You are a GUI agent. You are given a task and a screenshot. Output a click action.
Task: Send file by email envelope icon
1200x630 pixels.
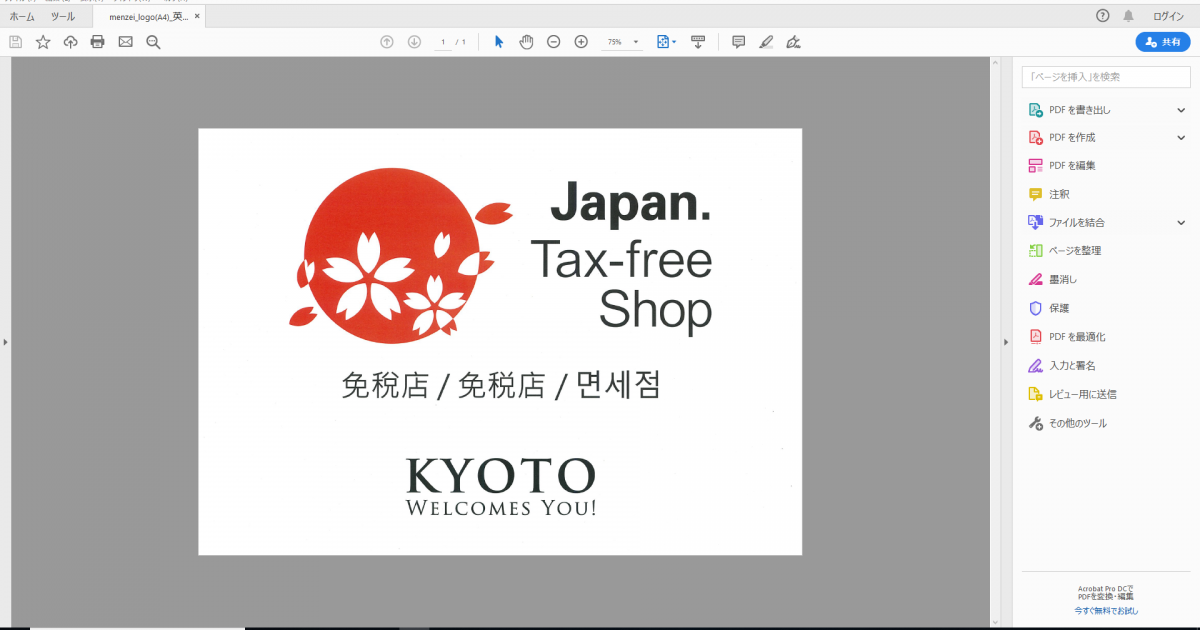click(125, 42)
